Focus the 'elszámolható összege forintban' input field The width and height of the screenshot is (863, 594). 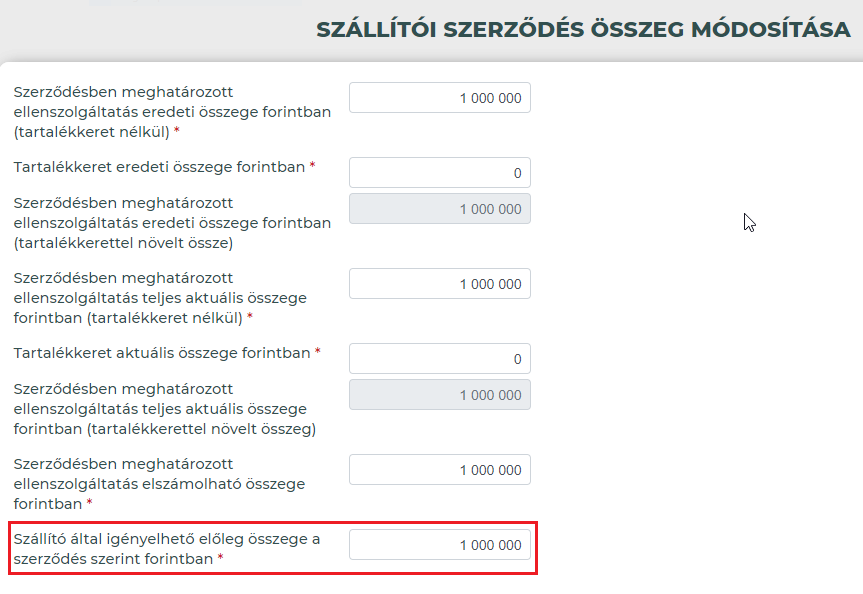pyautogui.click(x=440, y=470)
